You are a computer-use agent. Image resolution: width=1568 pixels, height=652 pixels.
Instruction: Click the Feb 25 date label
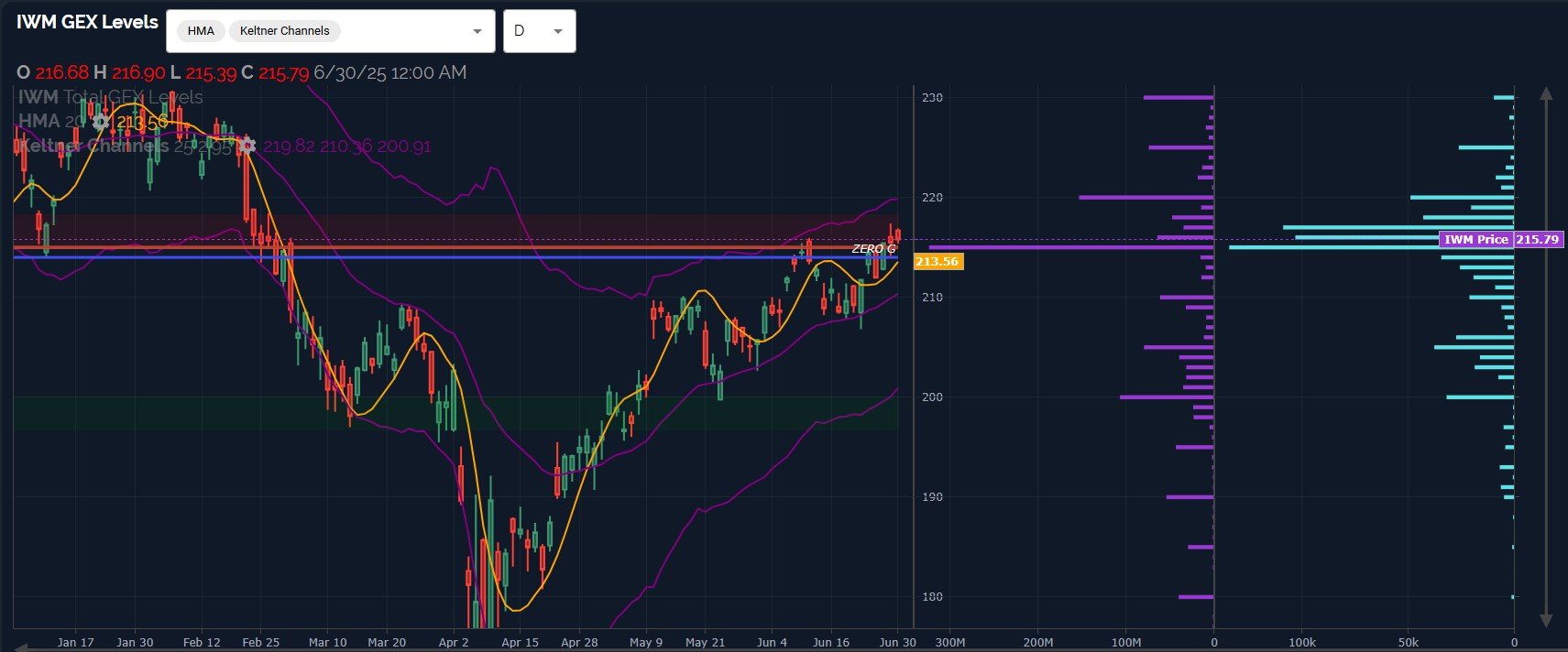coord(260,642)
